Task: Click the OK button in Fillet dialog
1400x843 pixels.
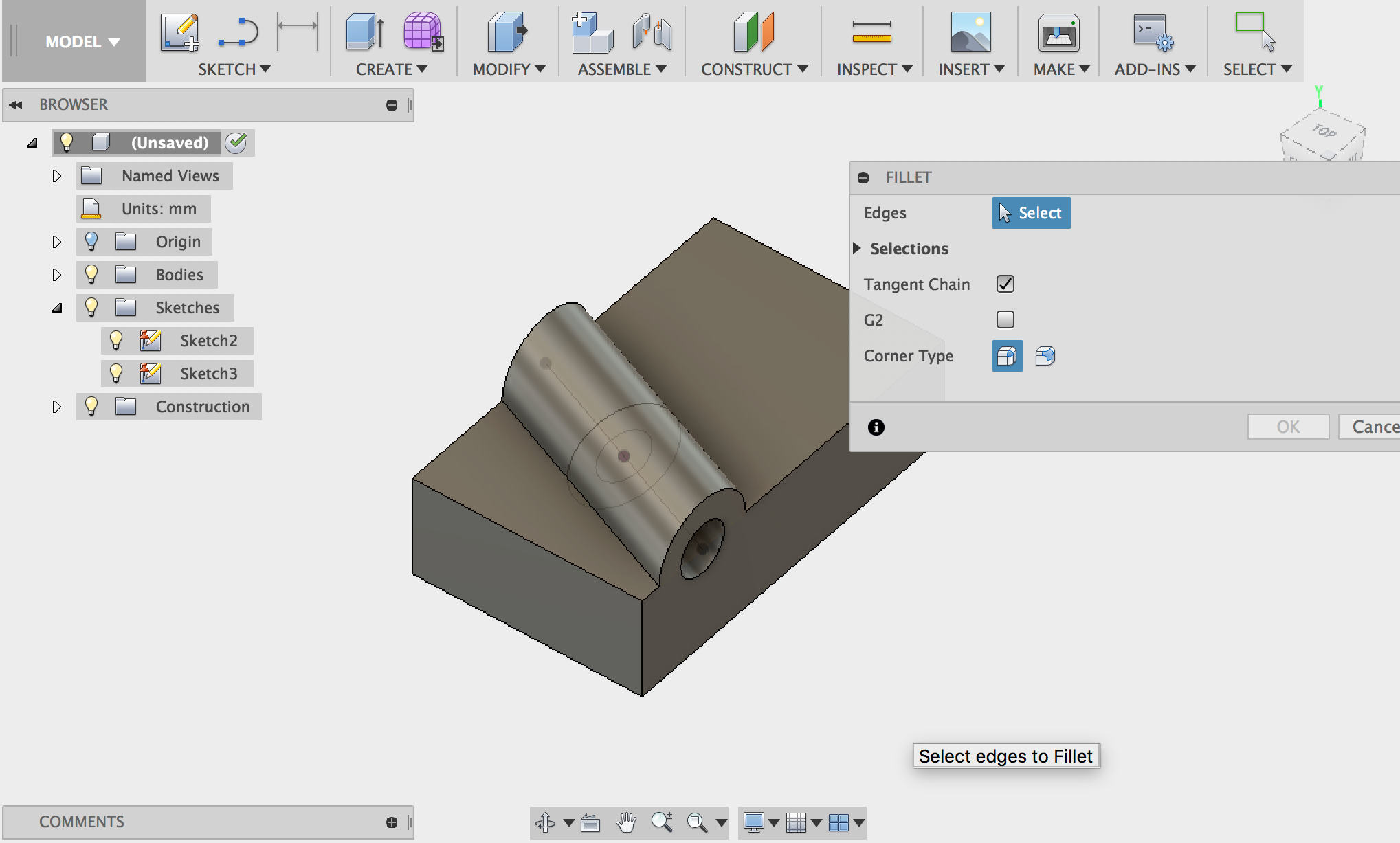Action: tap(1288, 427)
